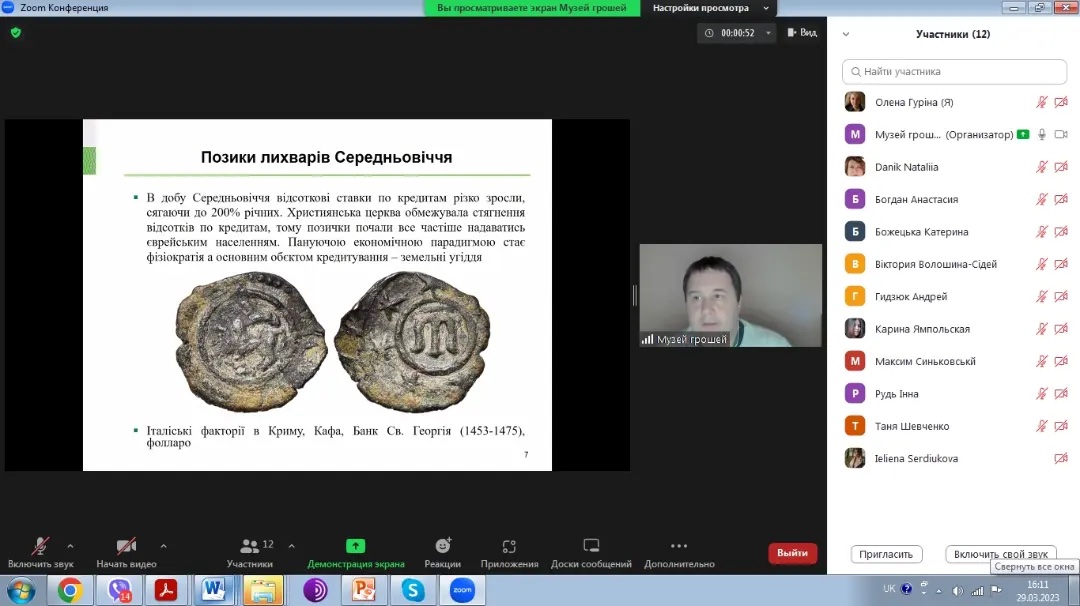This screenshot has width=1080, height=606.
Task: Expand audio options arrow next to microphone
Action: 70,546
